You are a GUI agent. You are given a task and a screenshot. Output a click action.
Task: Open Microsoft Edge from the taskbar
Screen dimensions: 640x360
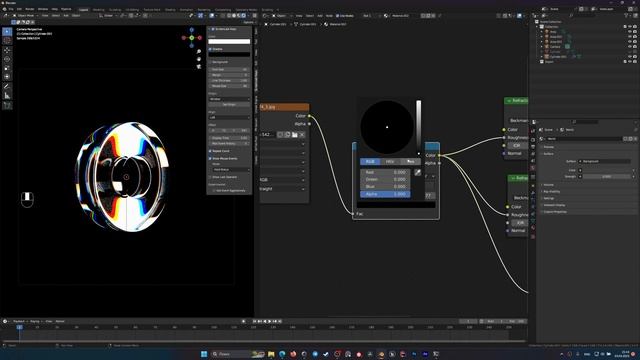pos(282,354)
